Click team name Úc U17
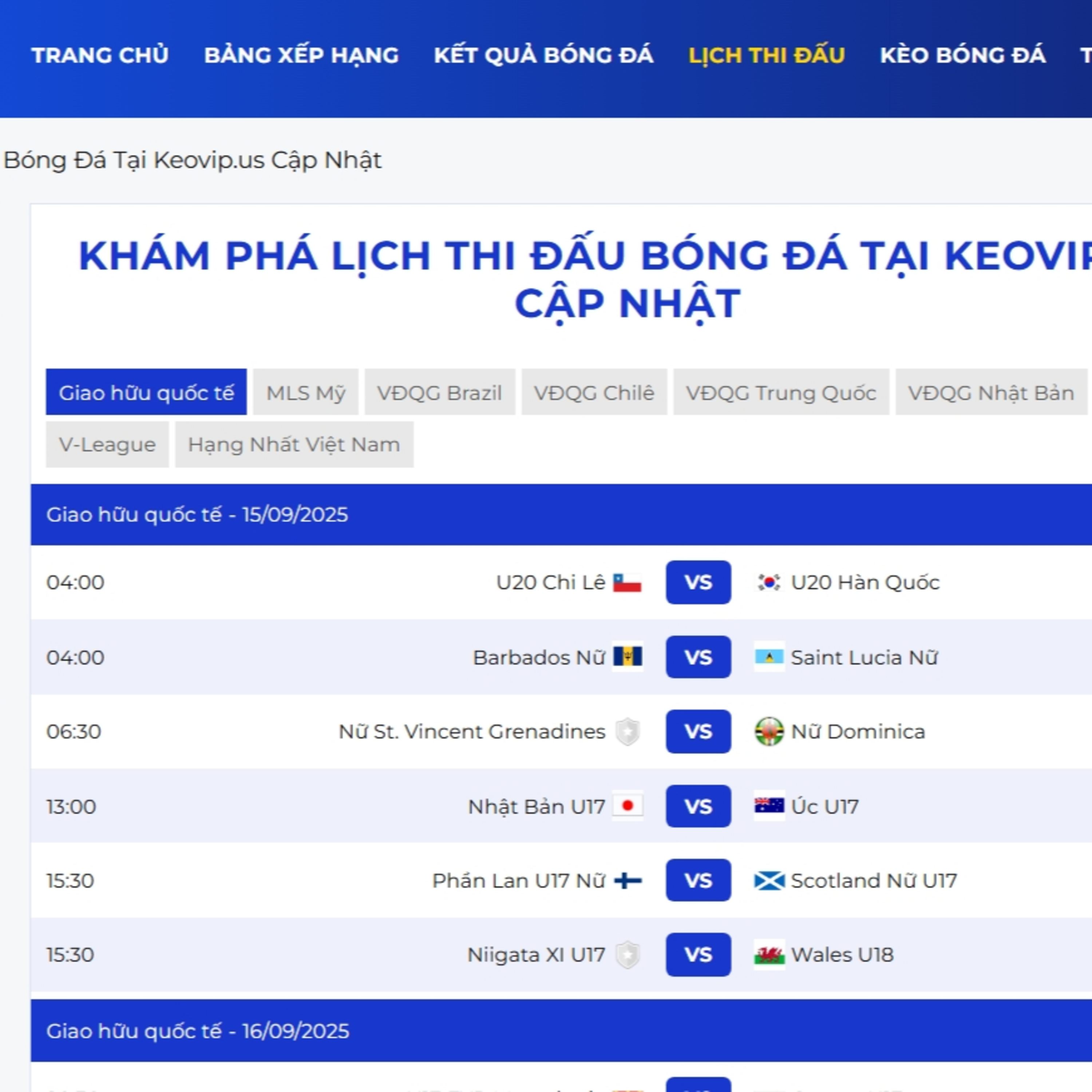1092x1092 pixels. (825, 807)
